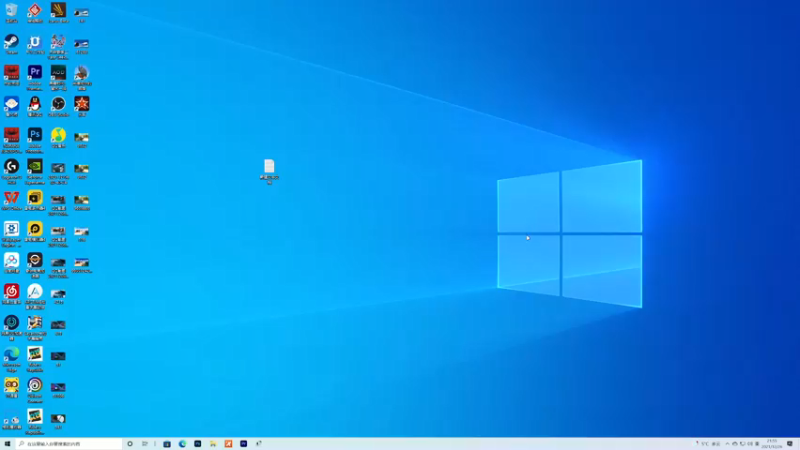Open the Action Center notifications icon
The height and width of the screenshot is (450, 800).
790,444
